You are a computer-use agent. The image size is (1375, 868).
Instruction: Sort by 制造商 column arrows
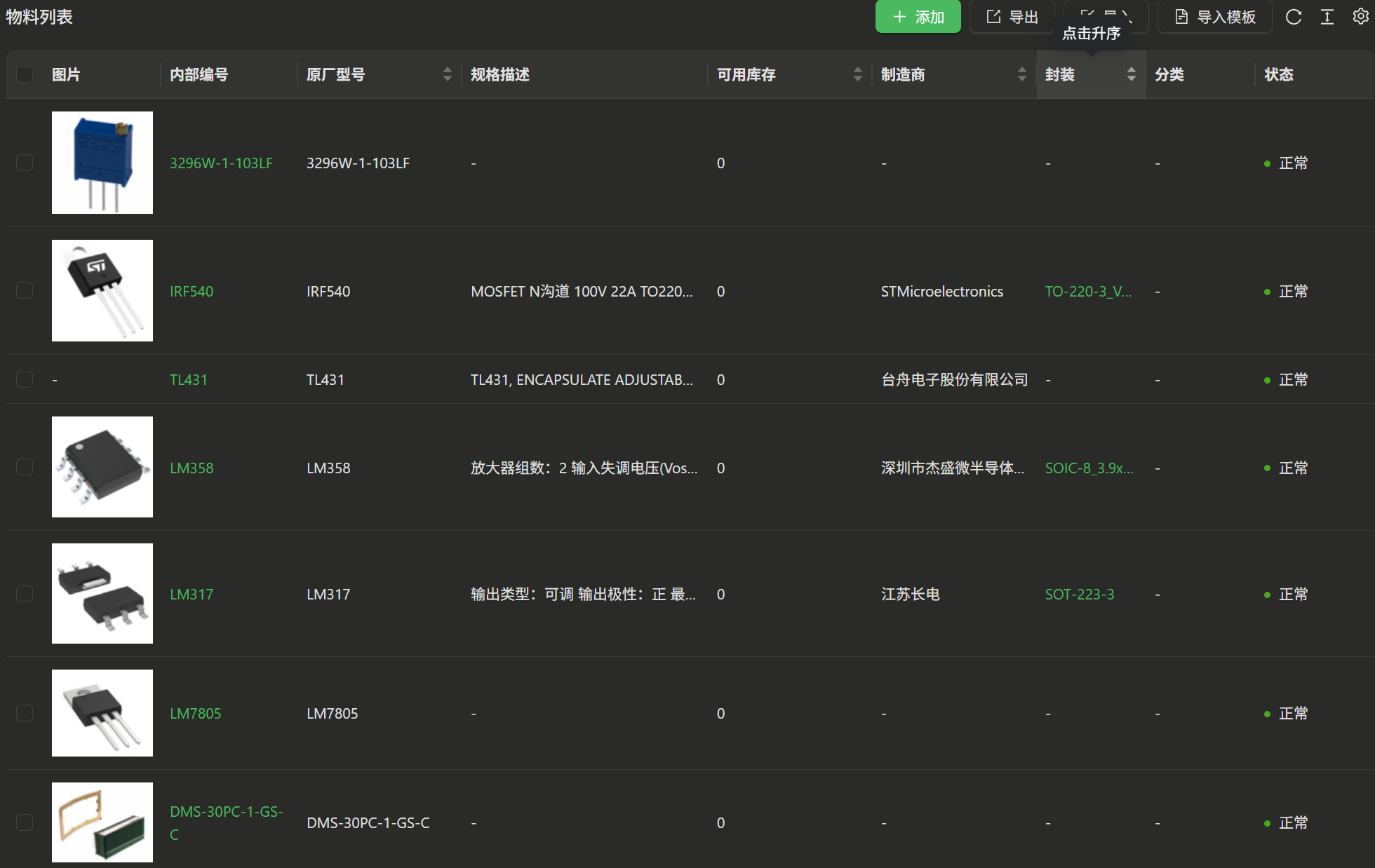(x=1021, y=74)
